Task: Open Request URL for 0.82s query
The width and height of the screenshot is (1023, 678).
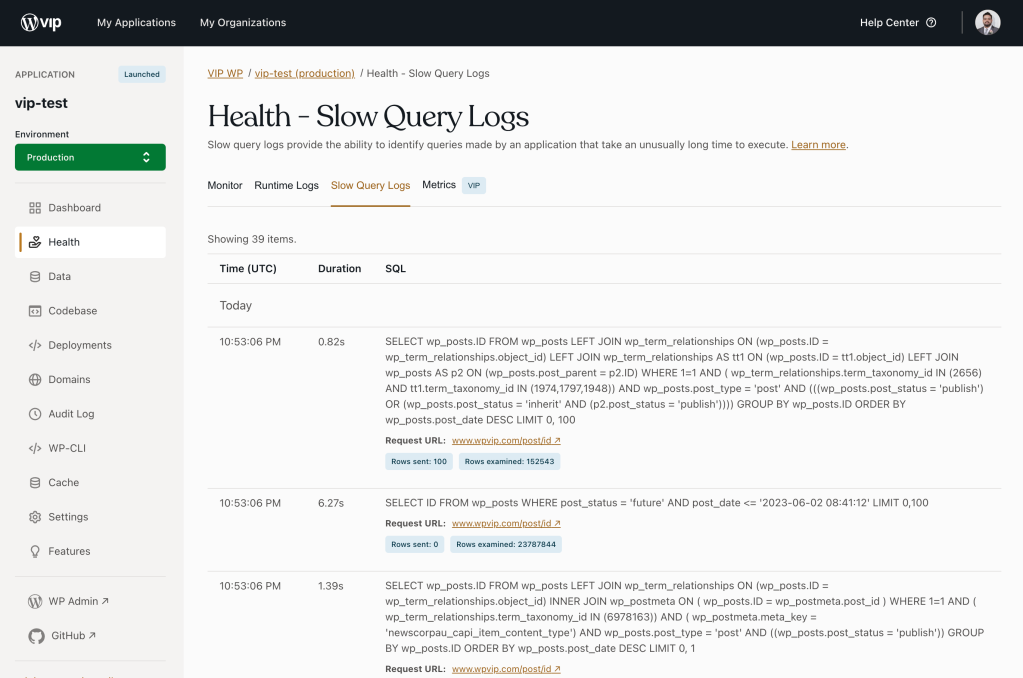Action: [x=506, y=440]
